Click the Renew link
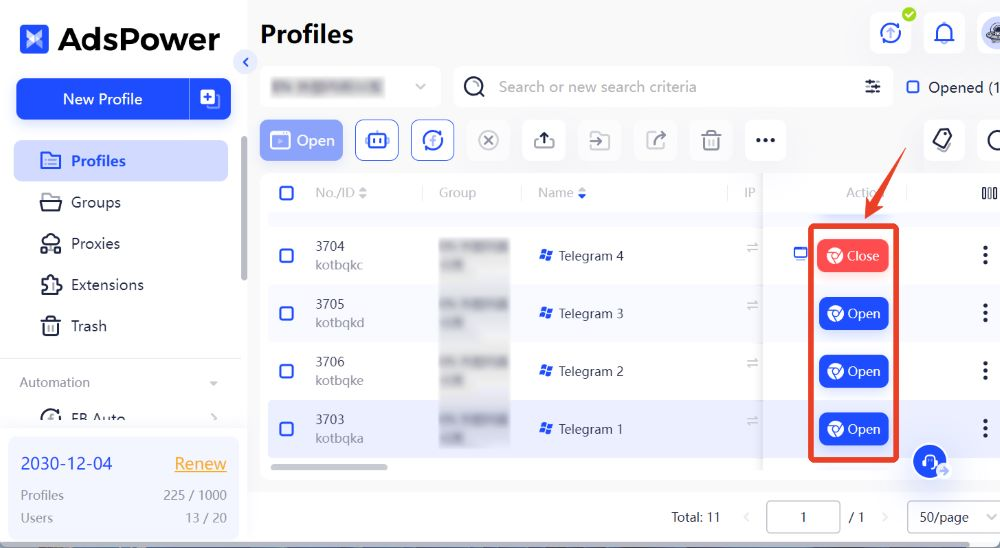The height and width of the screenshot is (548, 1000). coord(200,464)
